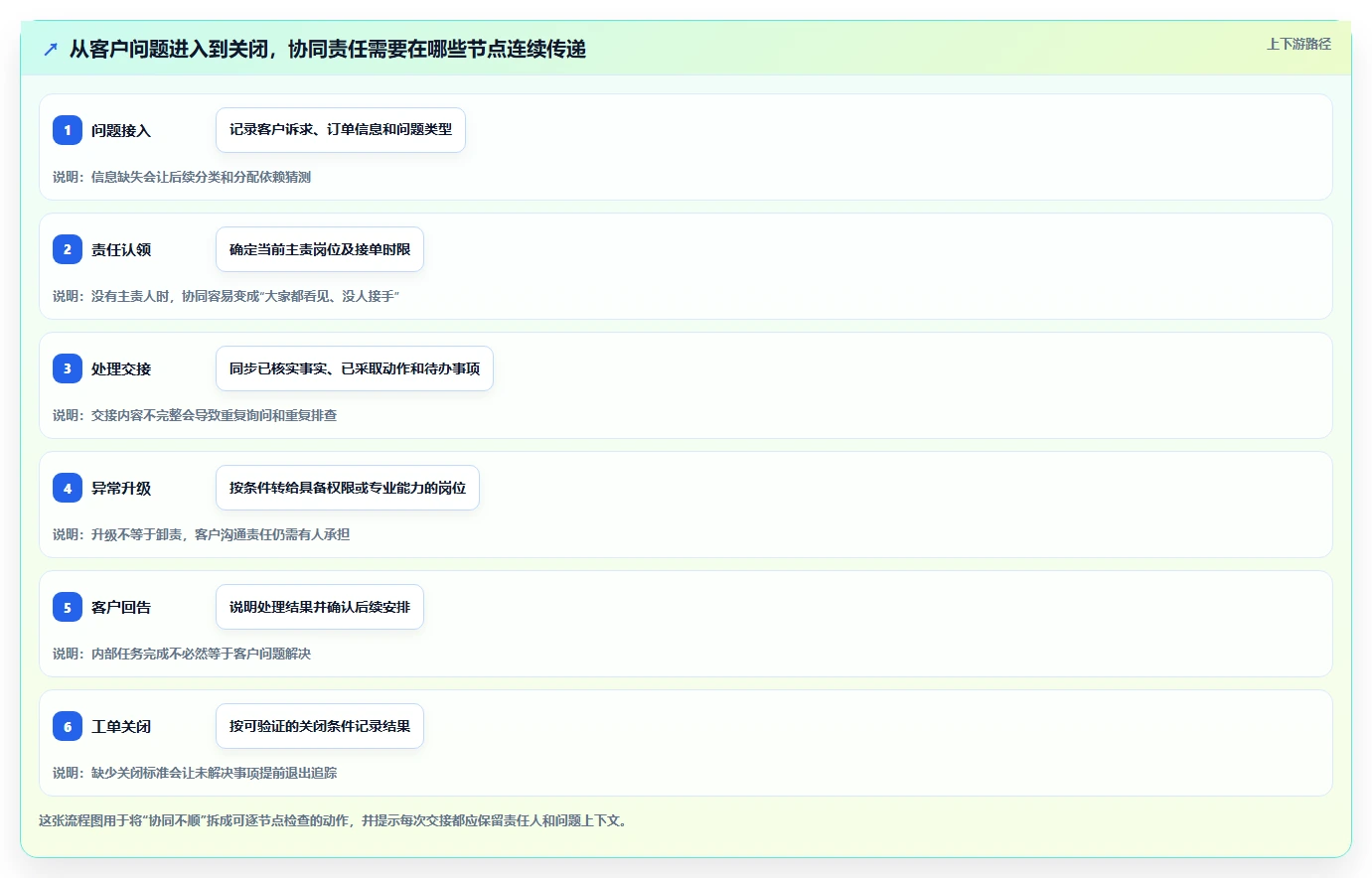Click the arrow icon beside the flow title

pos(51,49)
